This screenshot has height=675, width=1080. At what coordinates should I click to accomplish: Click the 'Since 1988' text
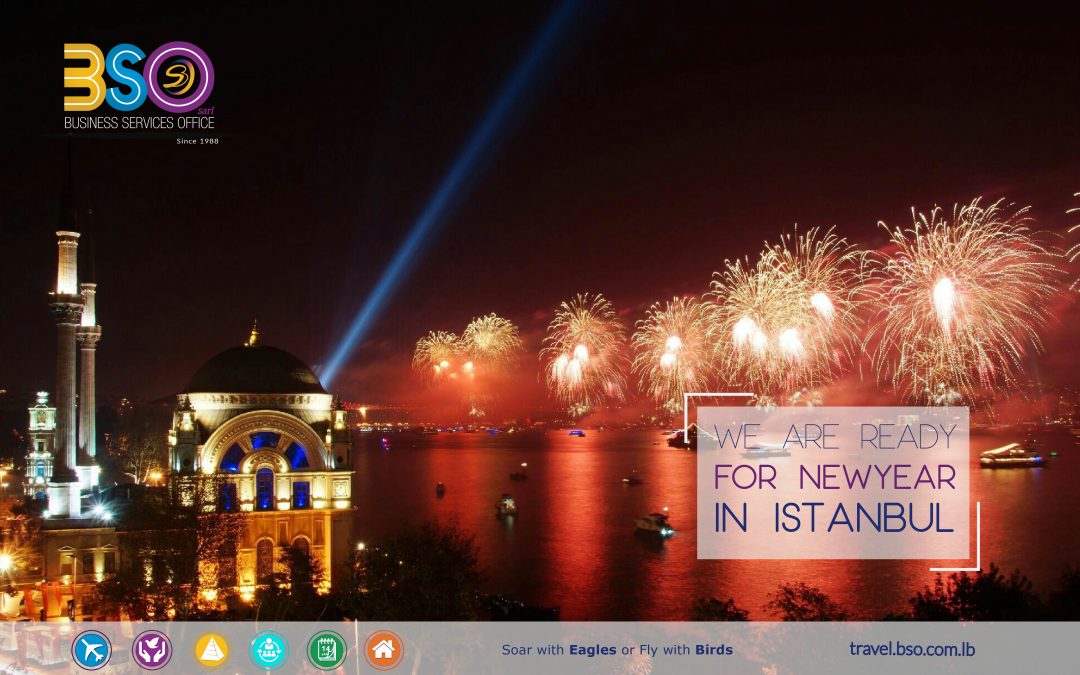coord(198,141)
